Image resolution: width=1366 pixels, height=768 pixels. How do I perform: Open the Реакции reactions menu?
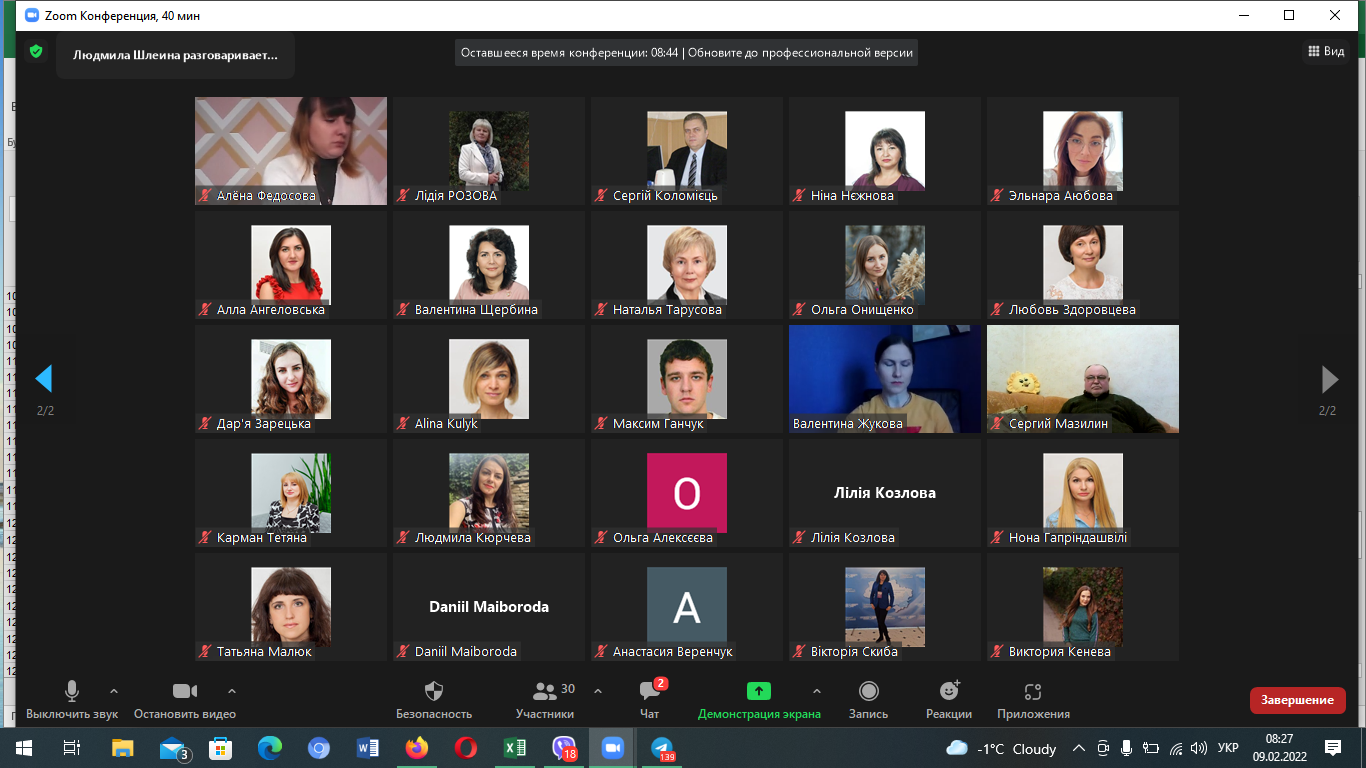949,700
